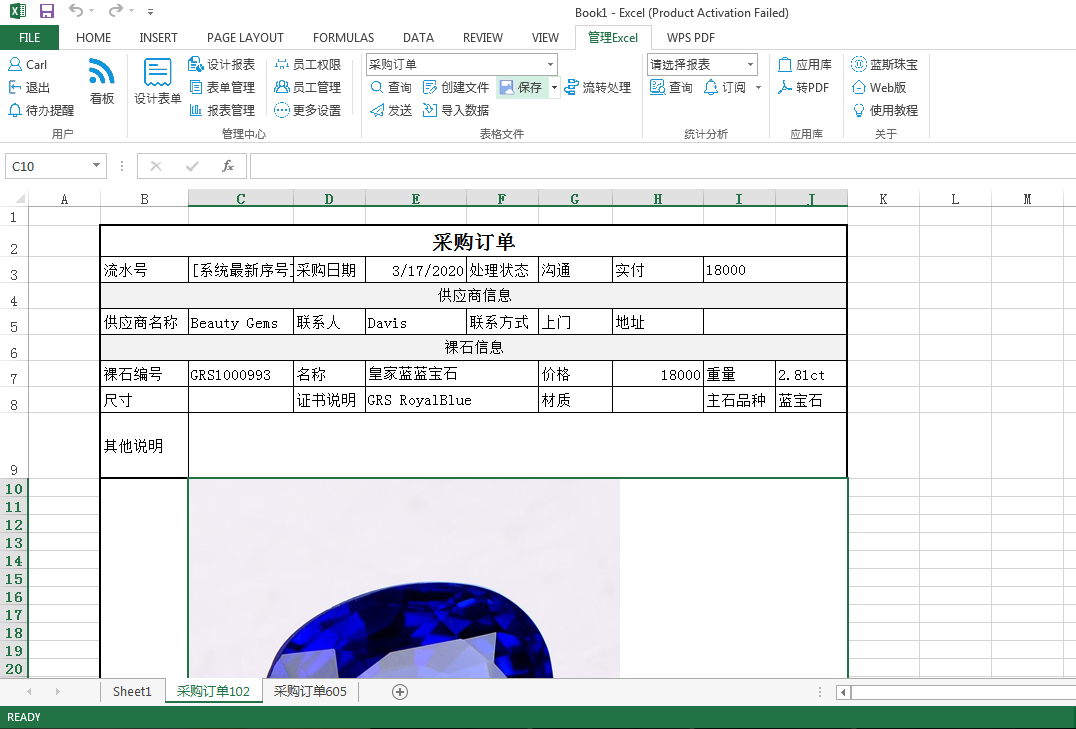This screenshot has width=1076, height=729.
Task: Click 查询 under 表格文件 group
Action: [390, 87]
